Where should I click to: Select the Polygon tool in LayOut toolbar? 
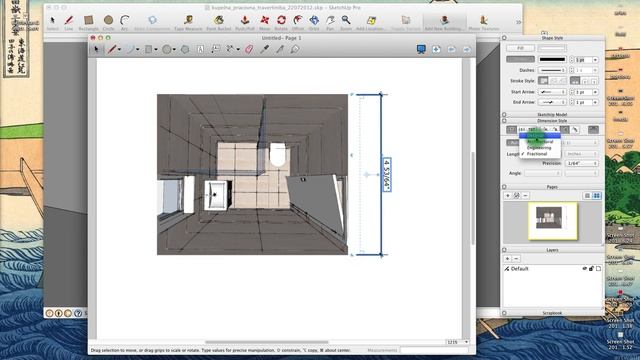[185, 49]
